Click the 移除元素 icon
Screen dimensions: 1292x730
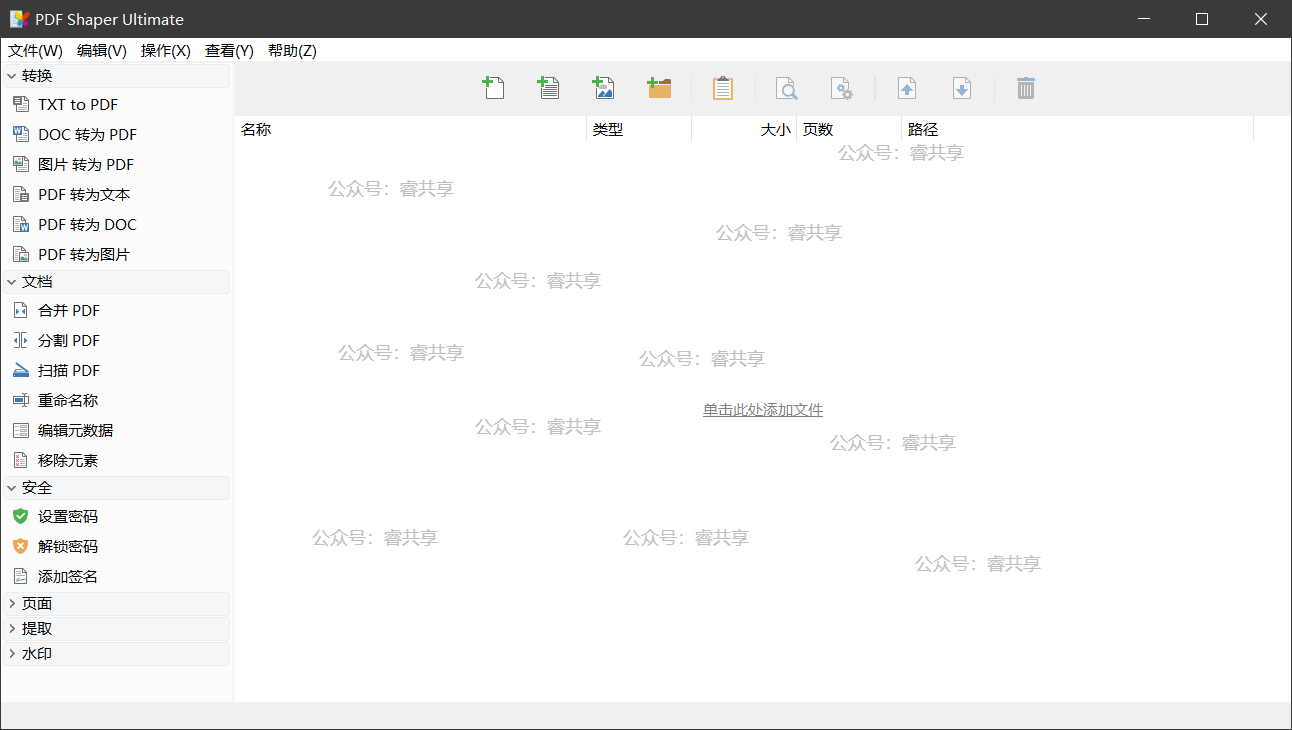pos(21,460)
